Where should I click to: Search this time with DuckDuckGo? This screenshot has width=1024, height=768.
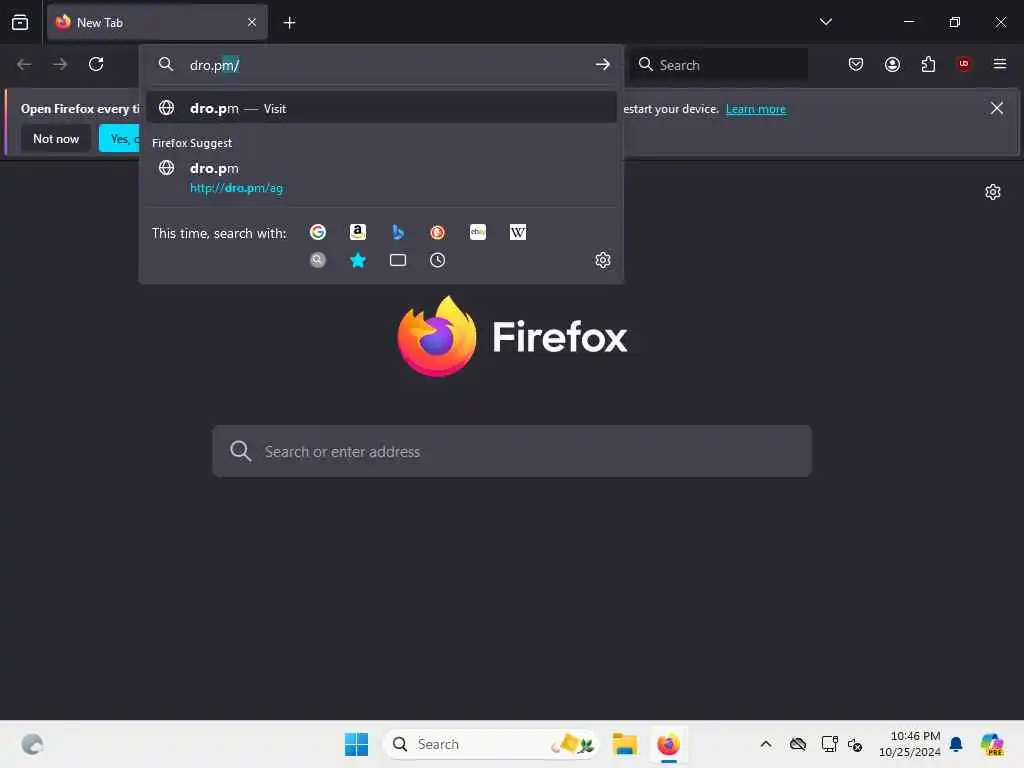tap(438, 232)
